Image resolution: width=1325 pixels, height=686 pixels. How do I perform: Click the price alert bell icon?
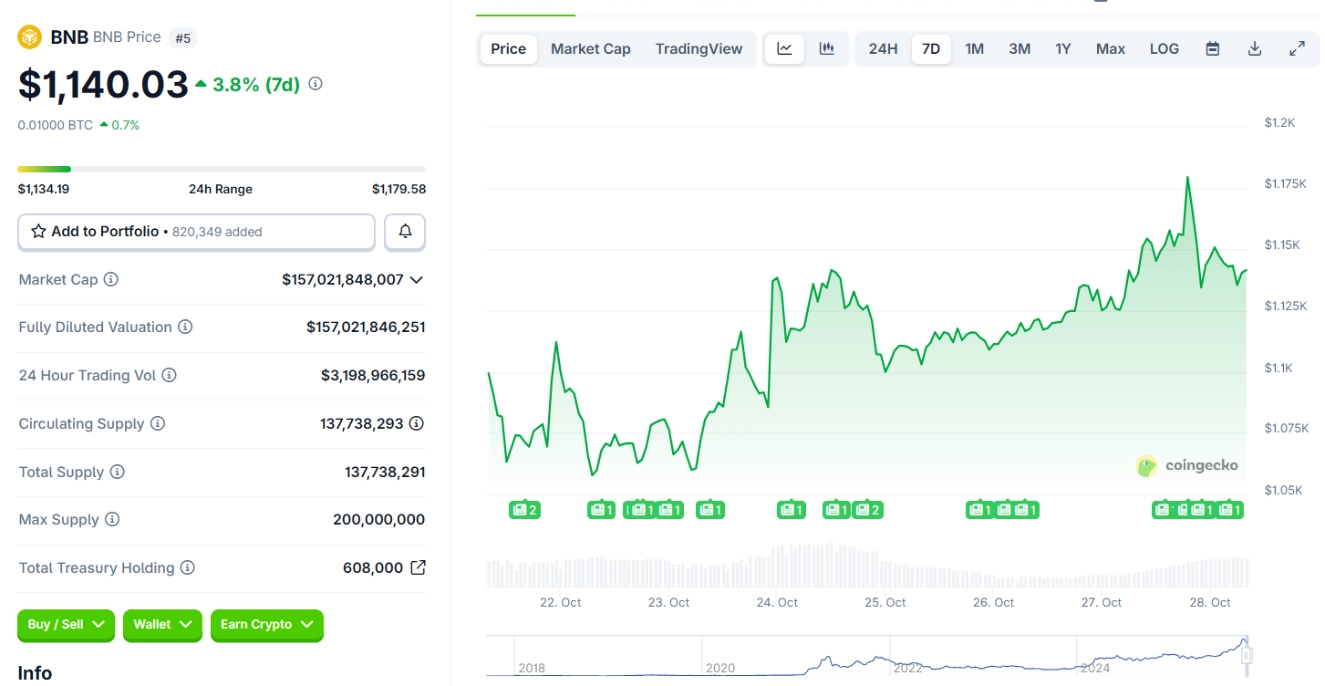coord(405,232)
